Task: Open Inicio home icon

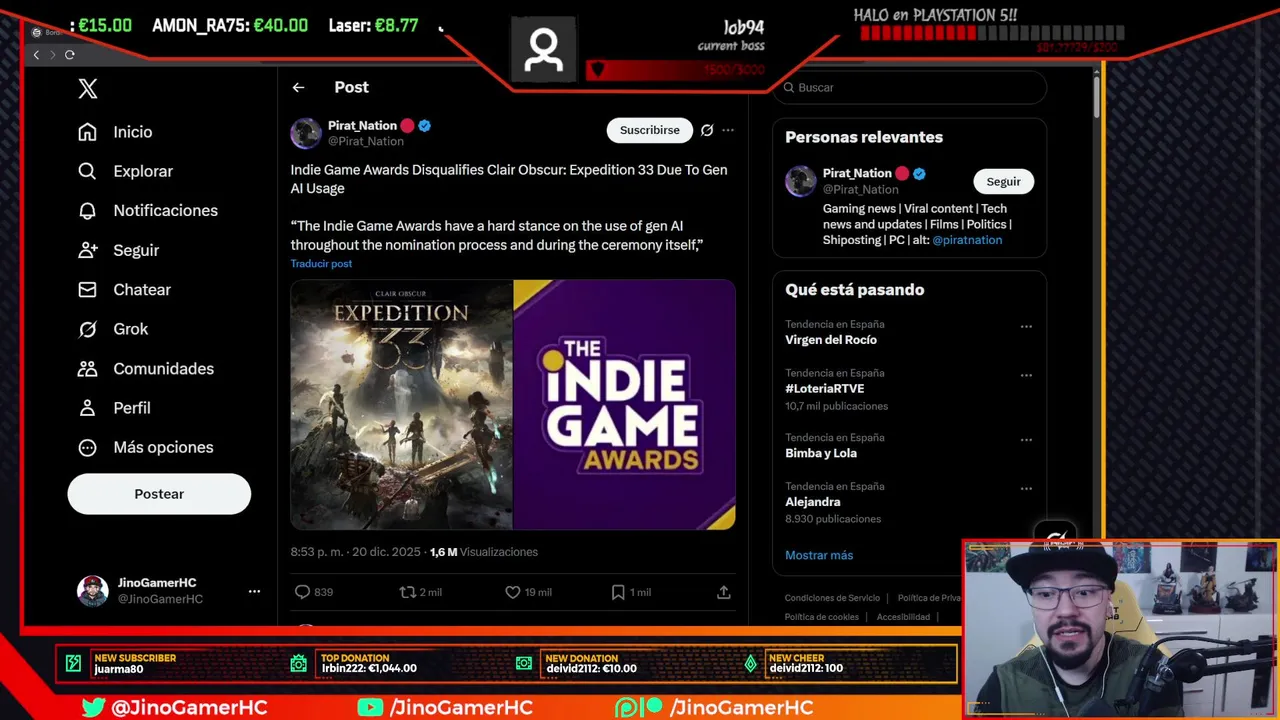Action: tap(88, 132)
